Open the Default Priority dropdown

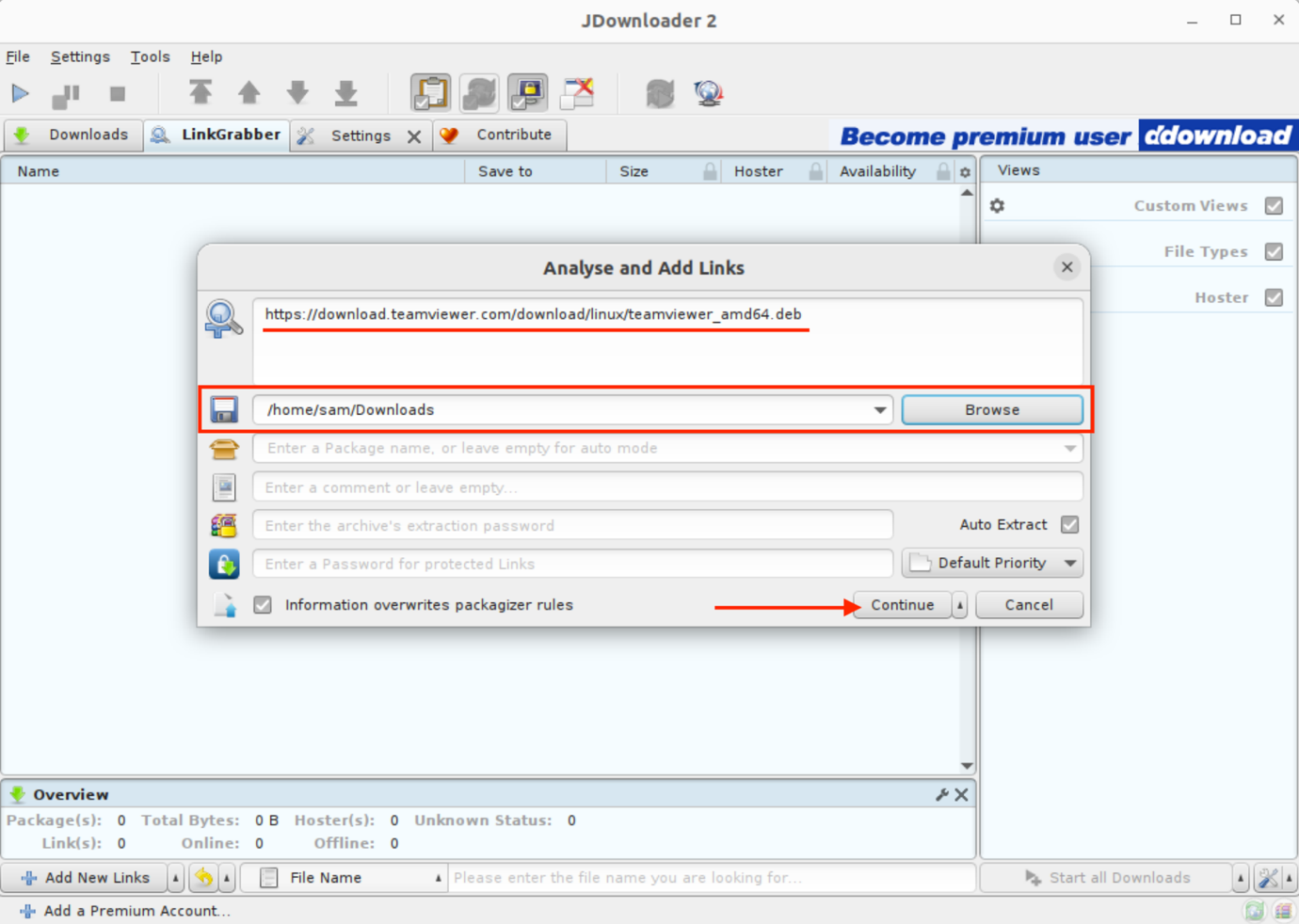tap(1069, 563)
